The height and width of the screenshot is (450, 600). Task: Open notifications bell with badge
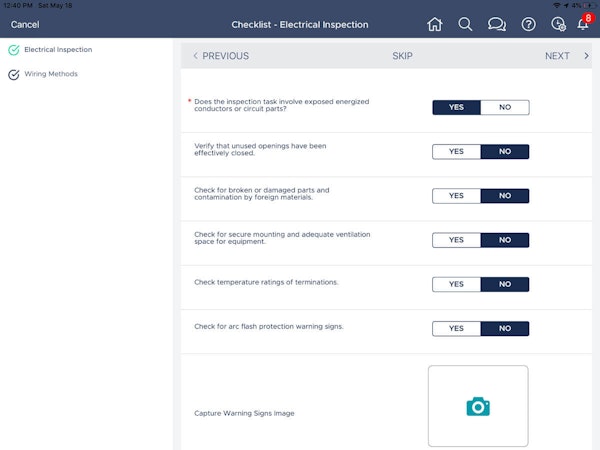click(583, 23)
